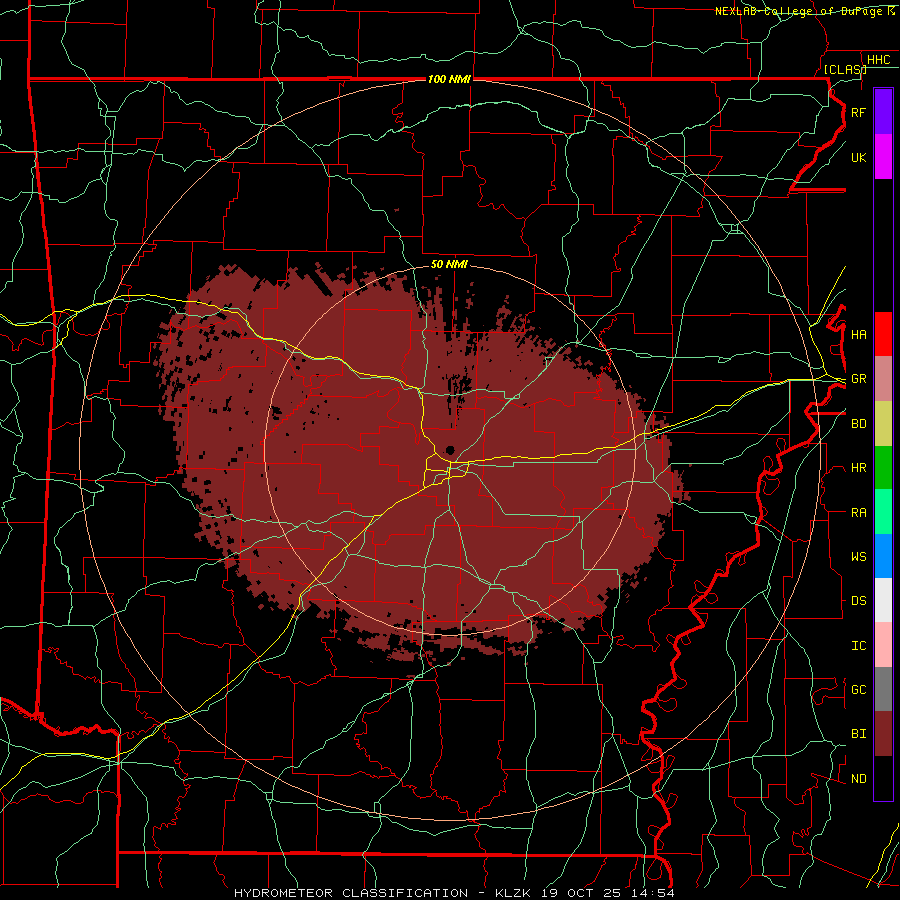The image size is (900, 900).
Task: Click the UK legend label
Action: [x=858, y=157]
